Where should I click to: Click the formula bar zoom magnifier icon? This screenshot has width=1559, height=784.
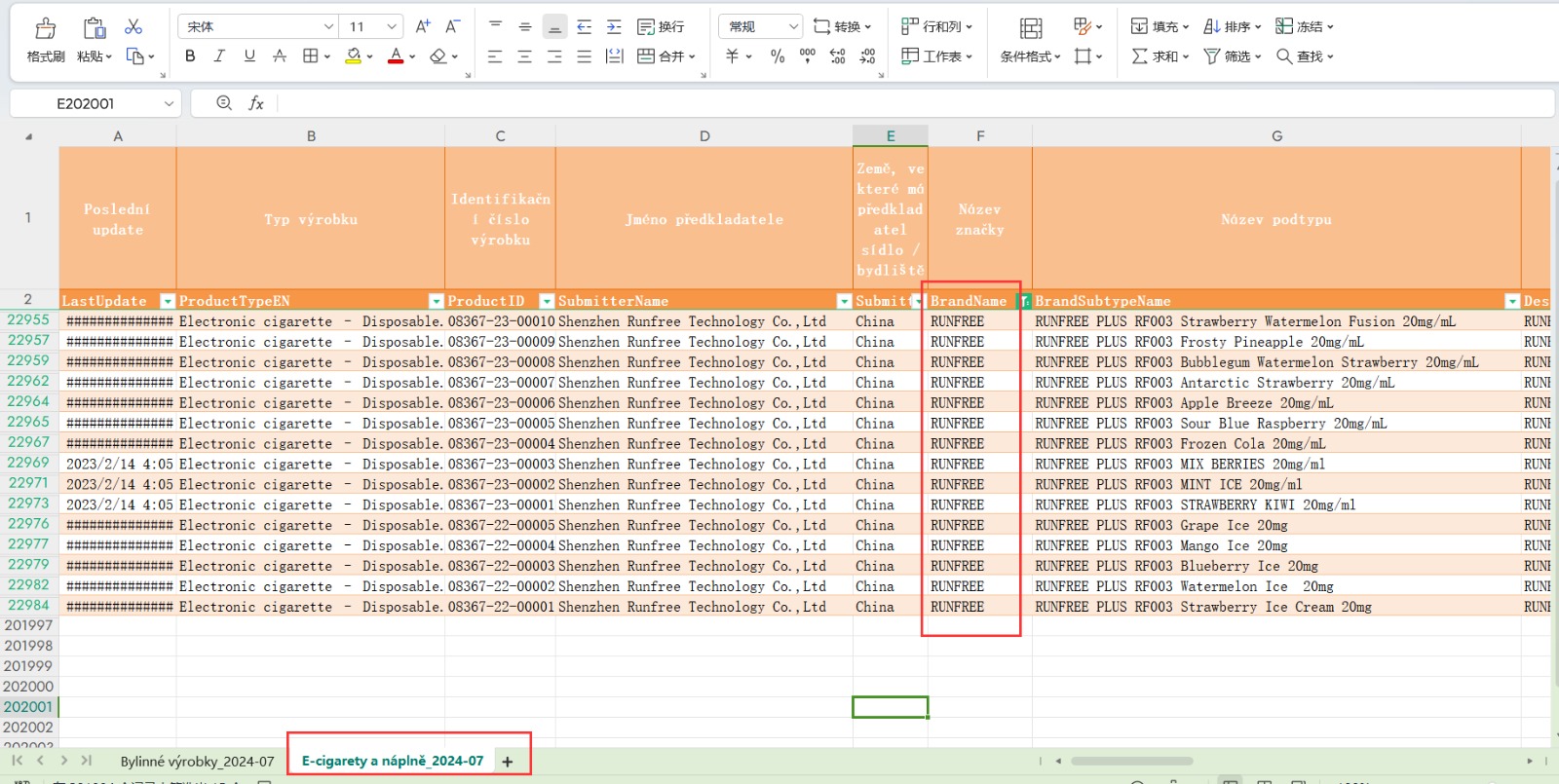[x=224, y=103]
